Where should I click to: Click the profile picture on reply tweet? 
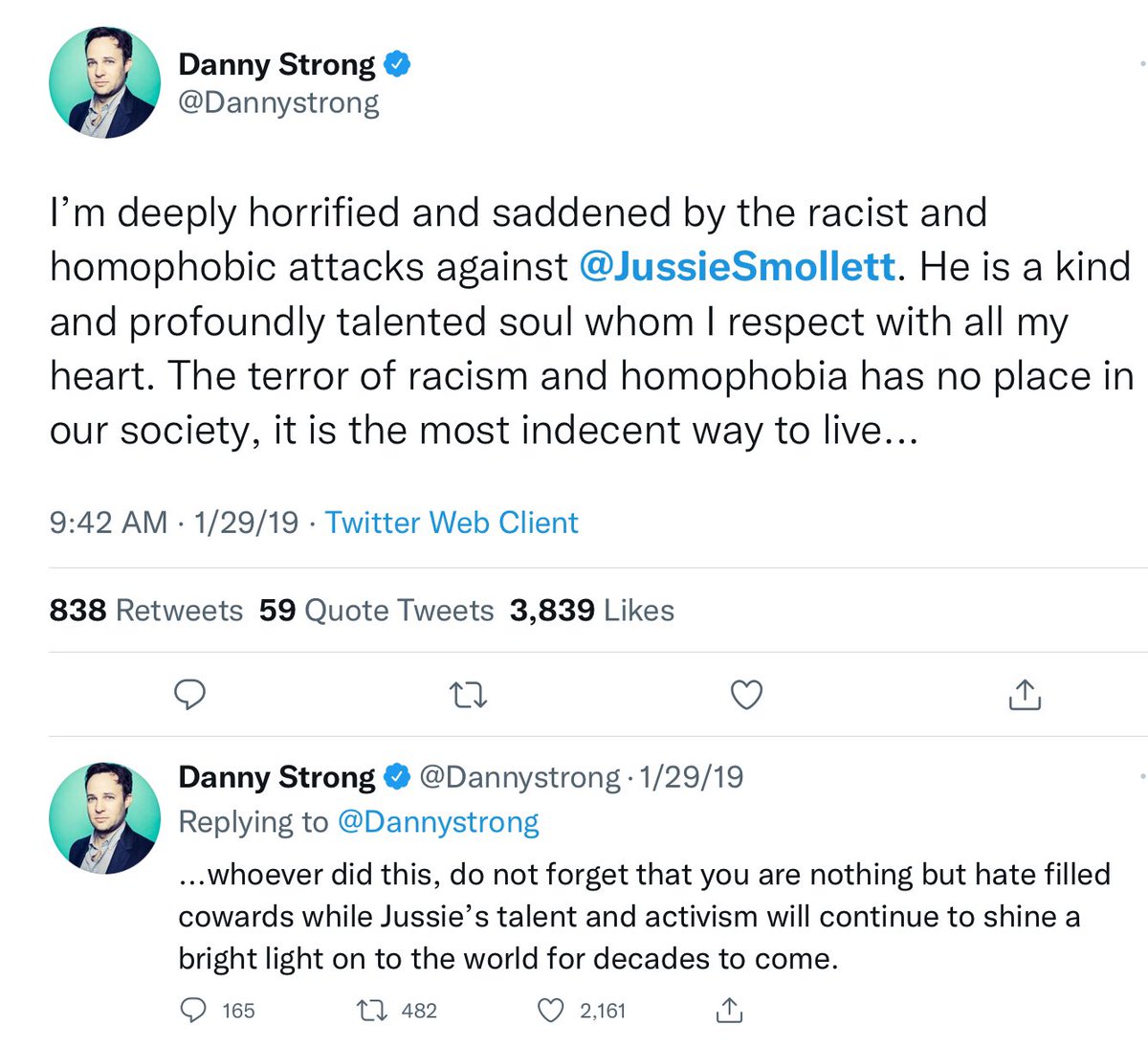click(x=105, y=818)
